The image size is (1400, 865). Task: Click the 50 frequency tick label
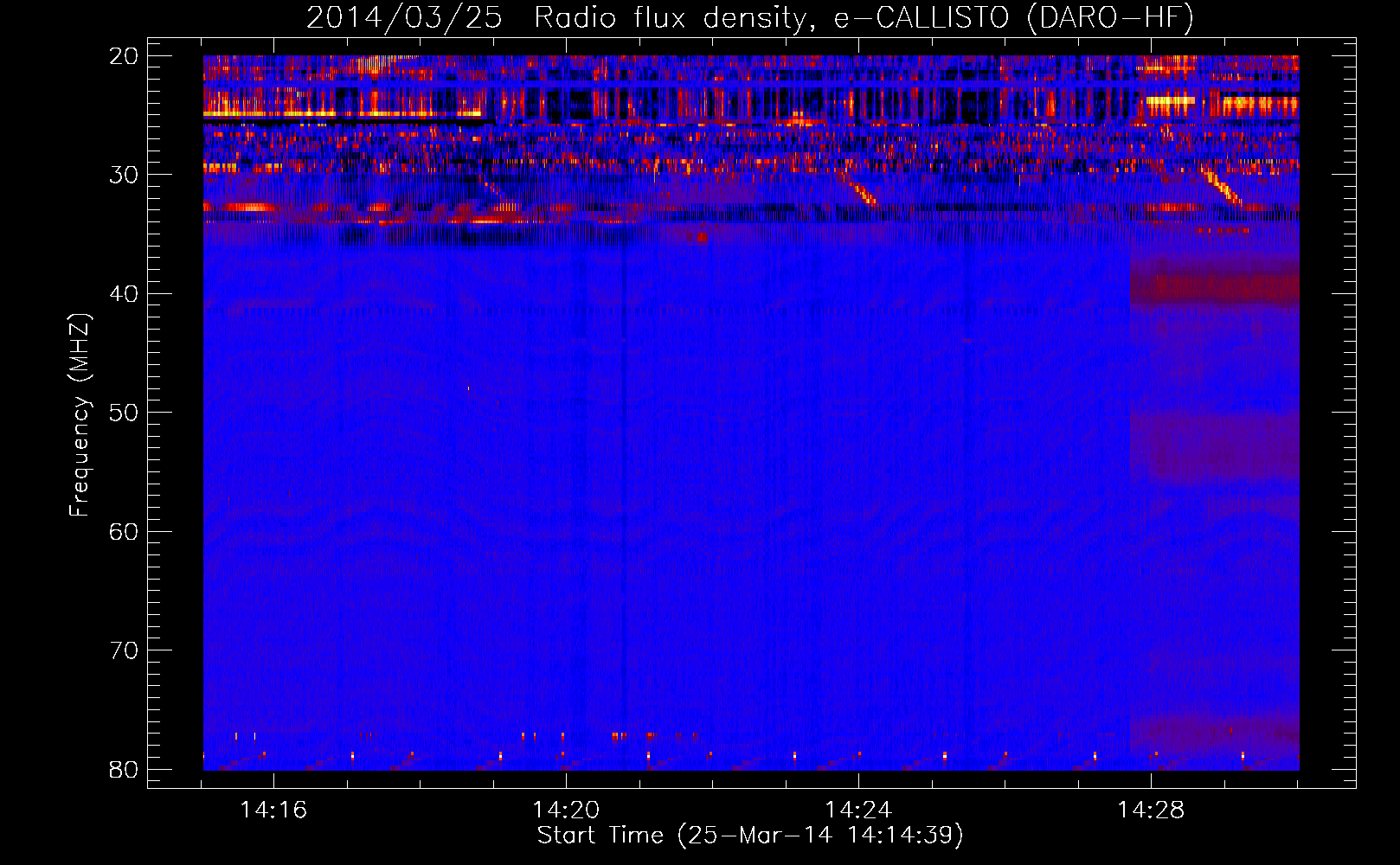pyautogui.click(x=125, y=413)
